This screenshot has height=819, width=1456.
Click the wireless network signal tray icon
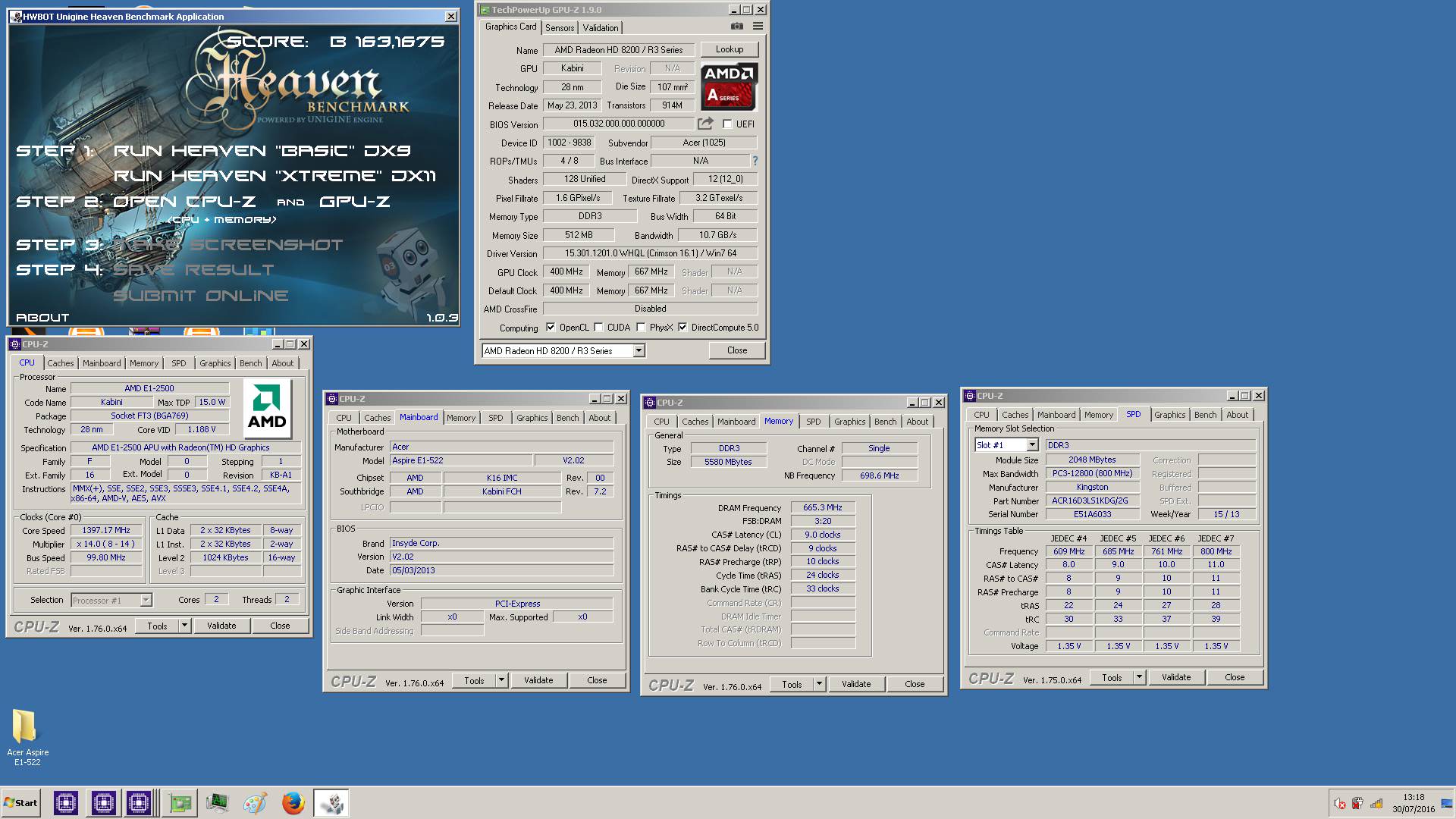pyautogui.click(x=1376, y=804)
